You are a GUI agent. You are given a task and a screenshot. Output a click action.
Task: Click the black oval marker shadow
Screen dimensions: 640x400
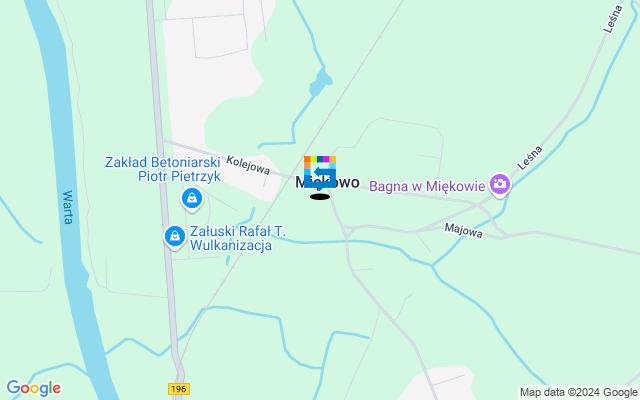pos(320,197)
